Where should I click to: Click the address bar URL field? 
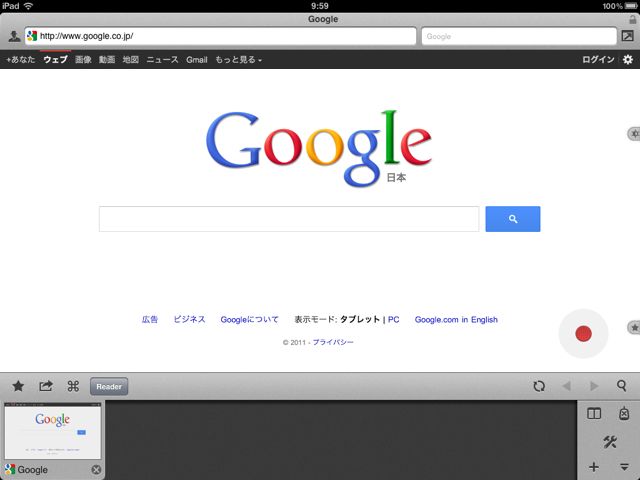[x=220, y=36]
